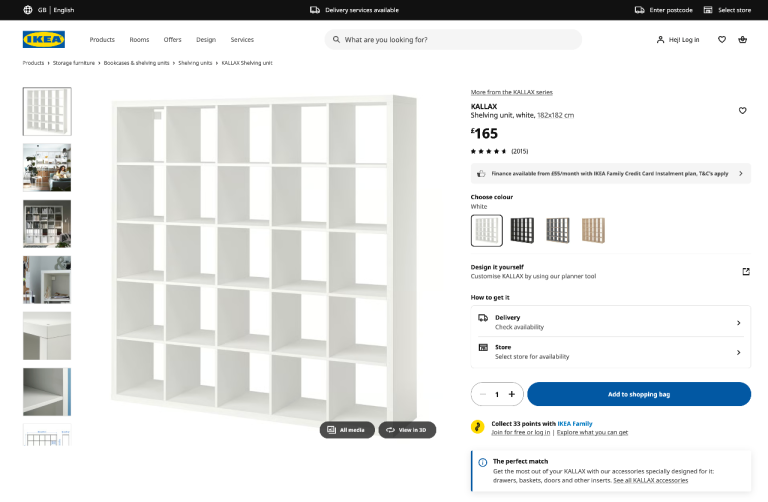
Task: Select first thumbnail of white shelving unit
Action: click(47, 111)
